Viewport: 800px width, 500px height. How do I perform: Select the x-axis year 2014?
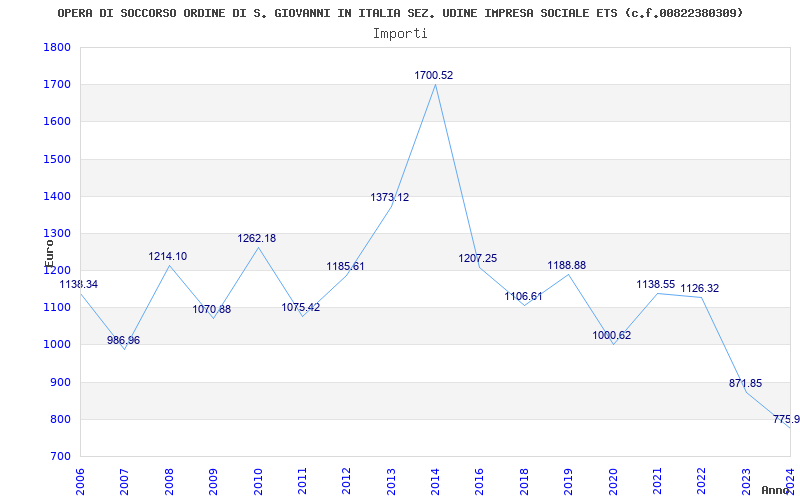[x=435, y=481]
